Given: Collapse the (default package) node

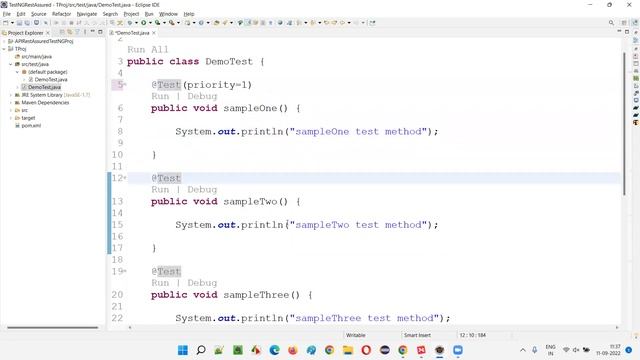Looking at the screenshot, I should pos(18,72).
